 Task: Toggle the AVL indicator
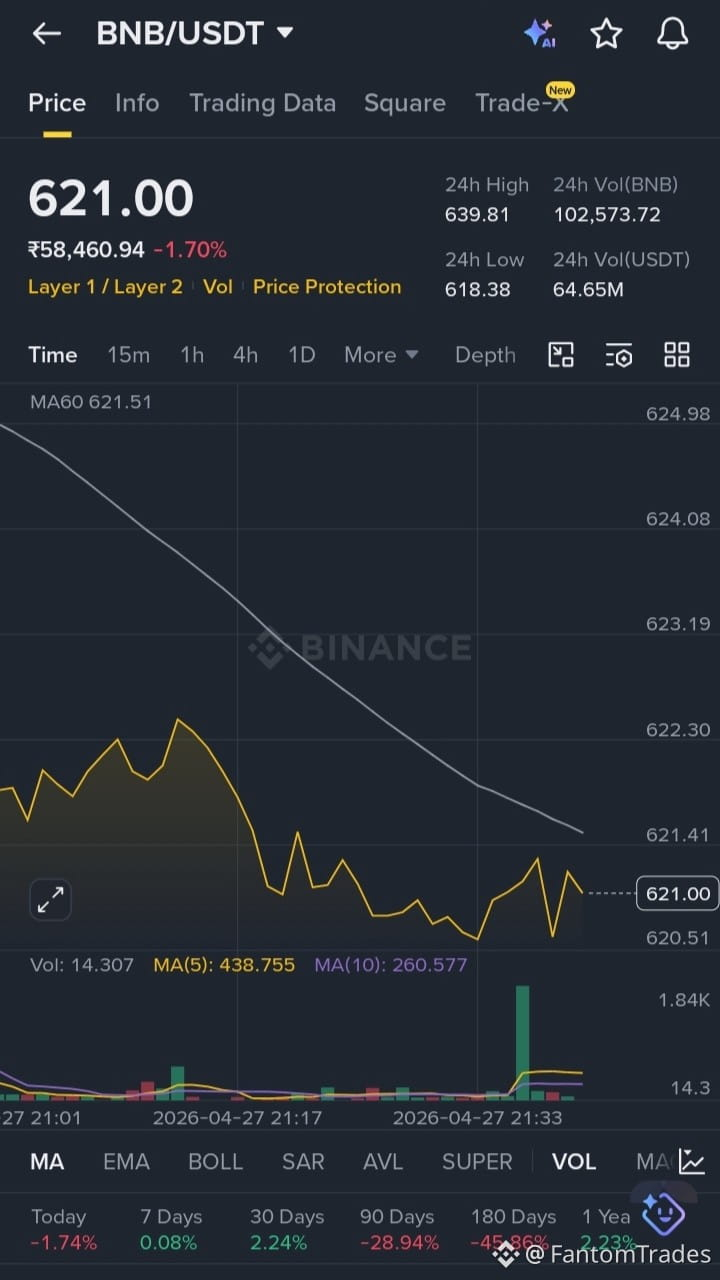pyautogui.click(x=383, y=1161)
